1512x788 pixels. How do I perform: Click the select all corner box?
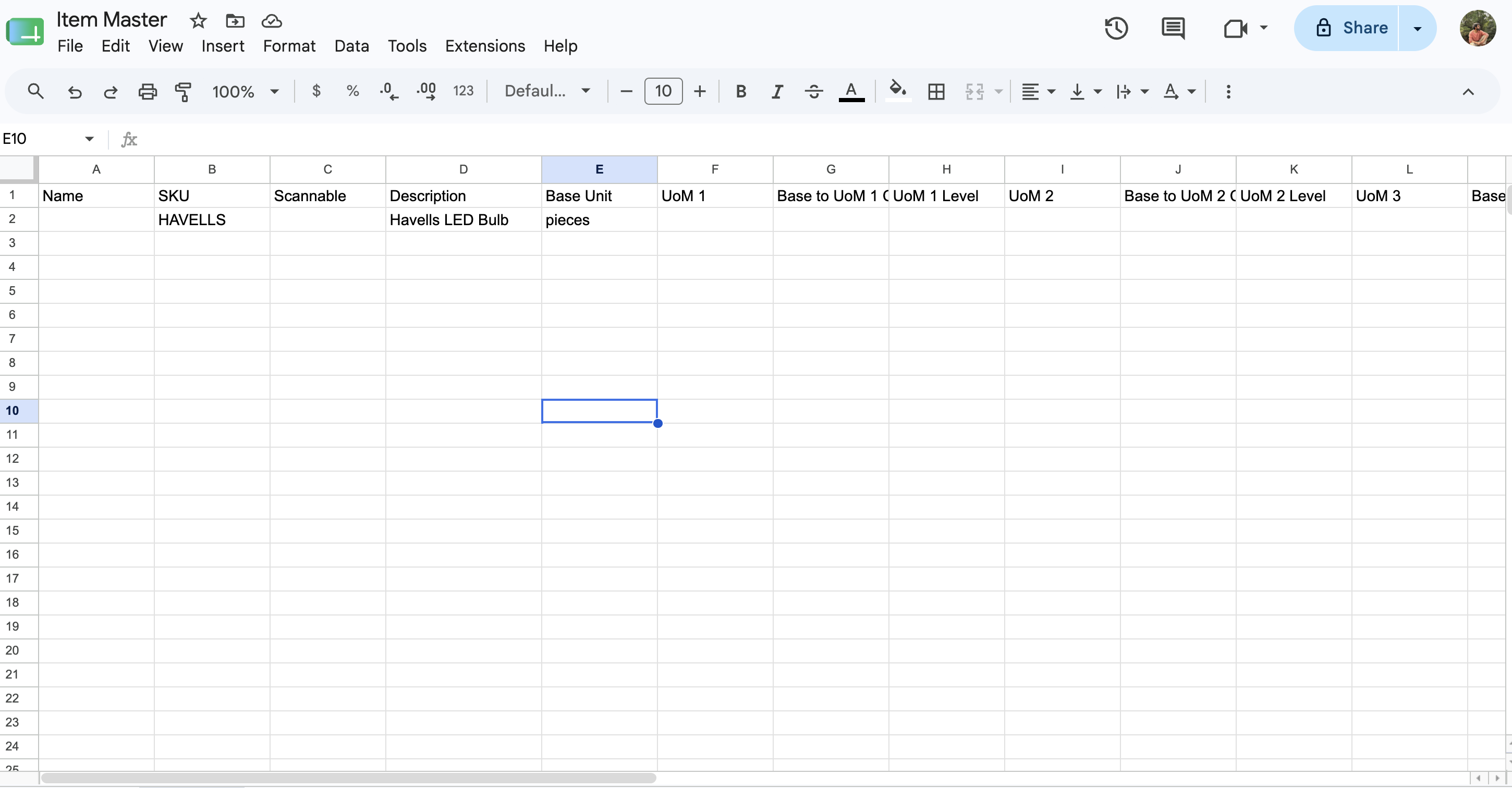click(19, 169)
